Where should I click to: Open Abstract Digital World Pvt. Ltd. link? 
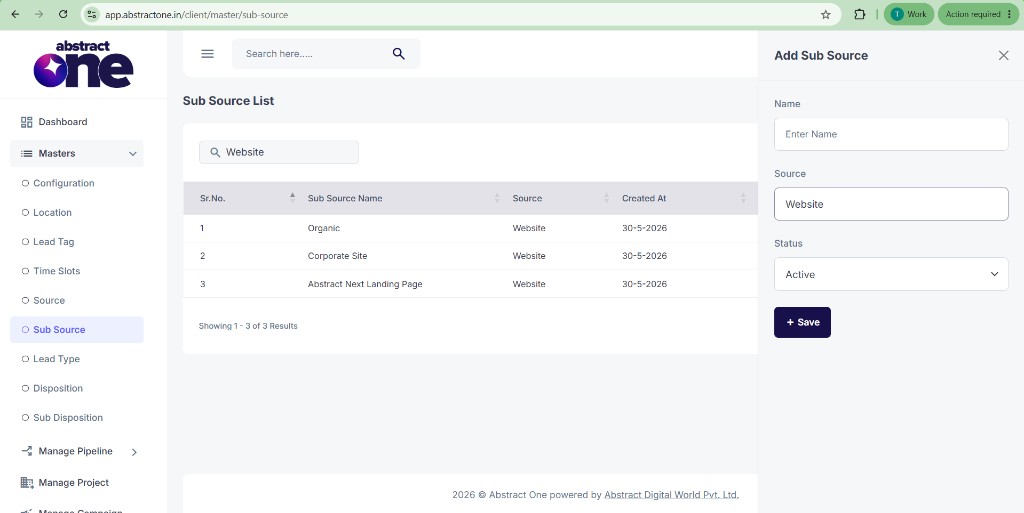pos(671,495)
